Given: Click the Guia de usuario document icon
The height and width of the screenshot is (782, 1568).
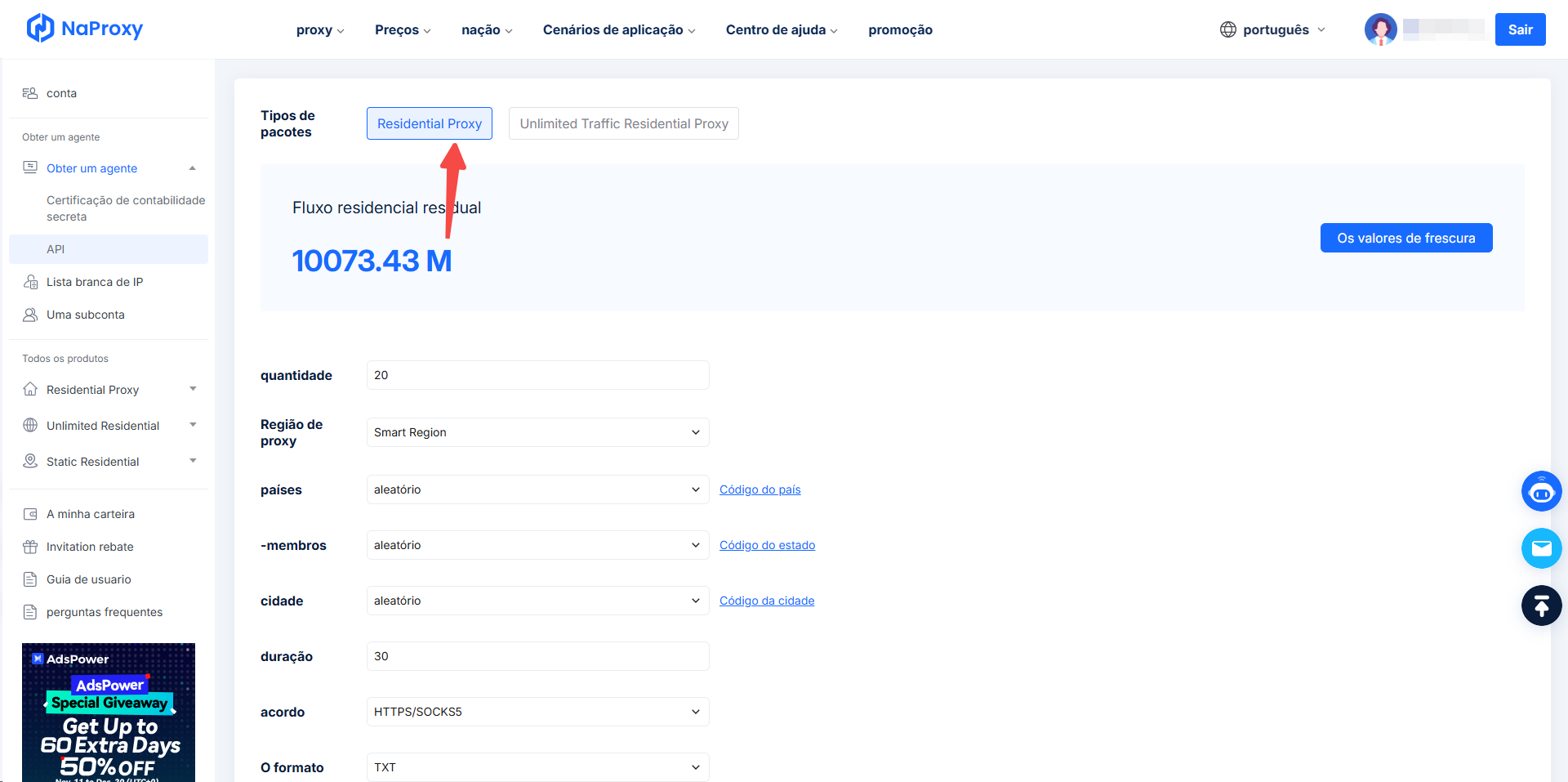Looking at the screenshot, I should click(x=30, y=579).
